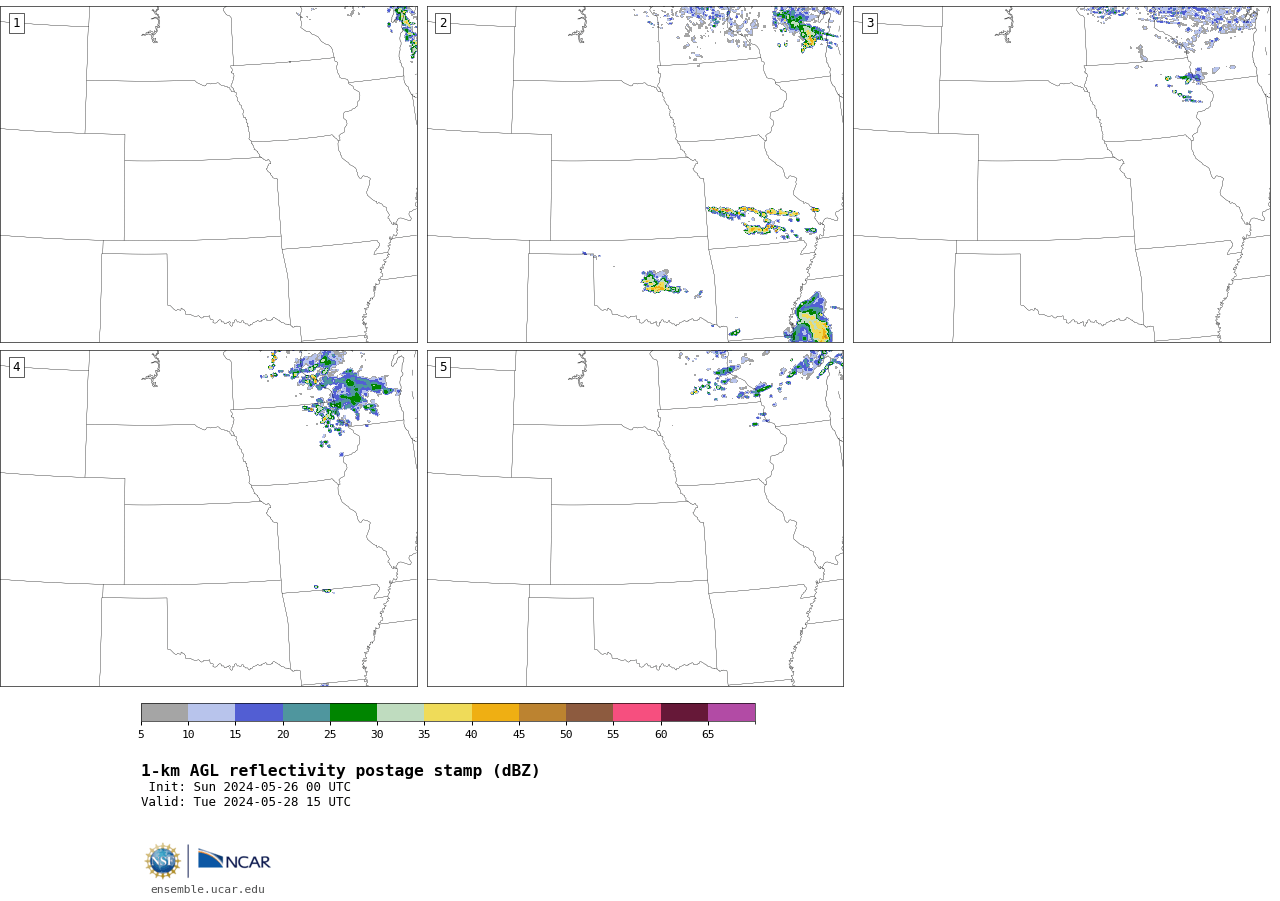
Task: Click the colorbar tick label 50
Action: 566,735
